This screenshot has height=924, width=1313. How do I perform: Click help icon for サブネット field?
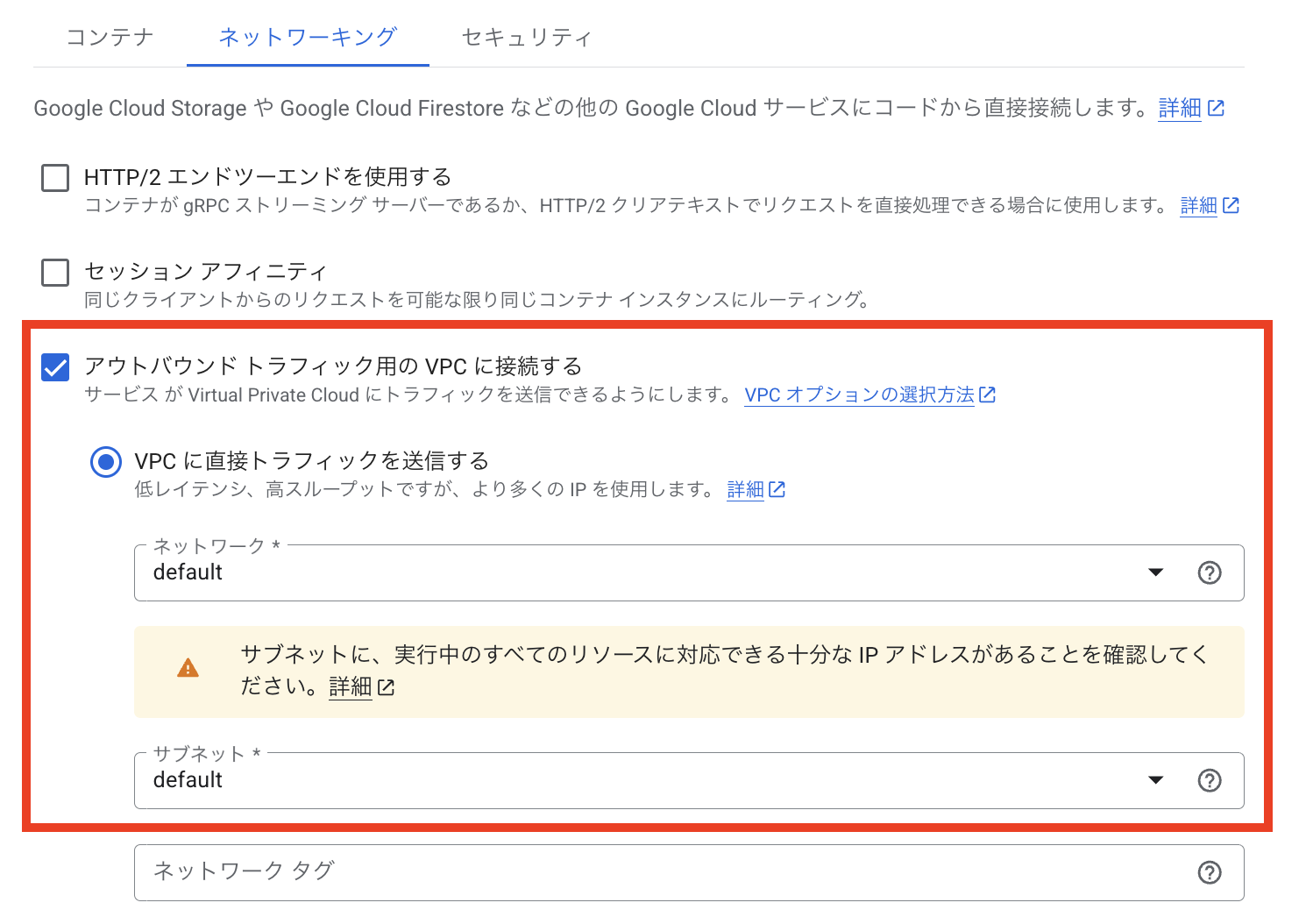point(1209,780)
